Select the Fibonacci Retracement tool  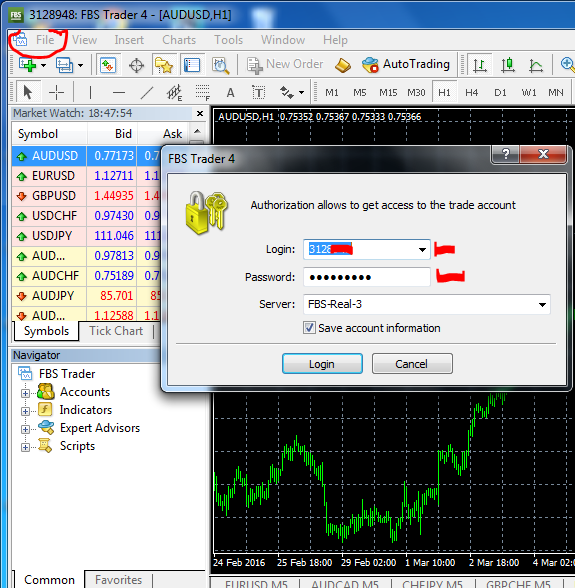click(203, 92)
